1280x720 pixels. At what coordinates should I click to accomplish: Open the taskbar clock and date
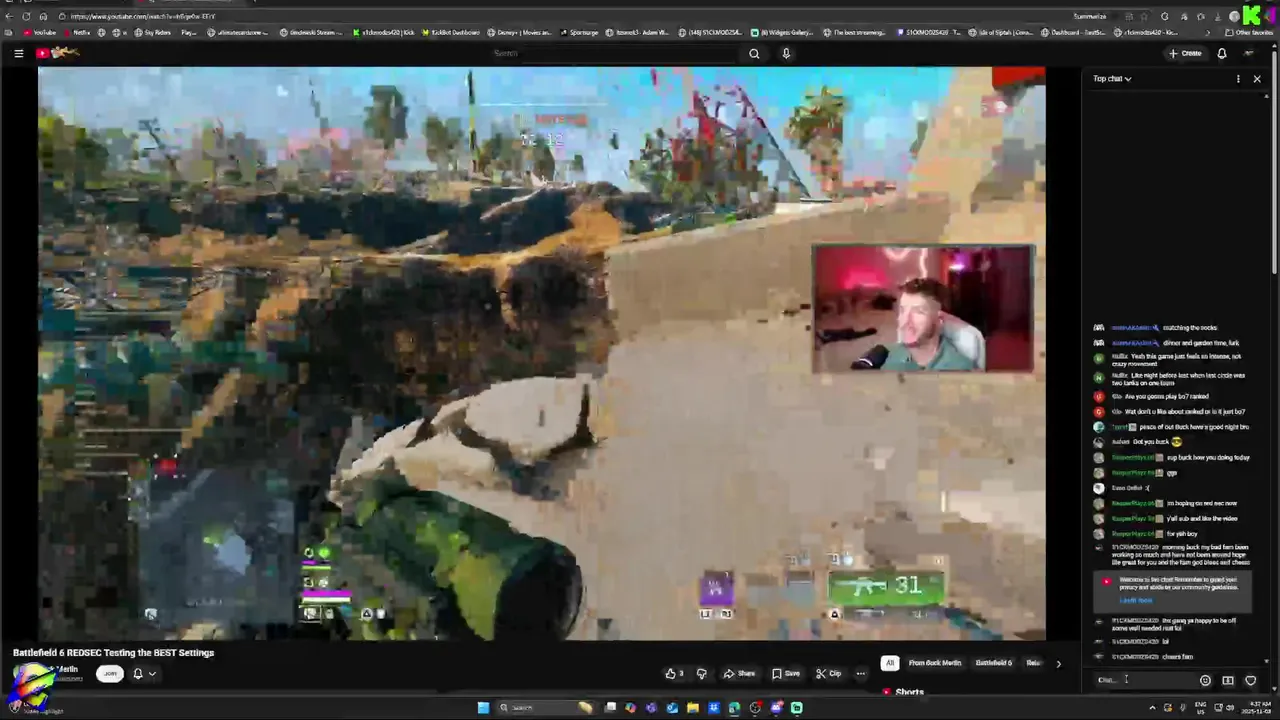(1255, 707)
